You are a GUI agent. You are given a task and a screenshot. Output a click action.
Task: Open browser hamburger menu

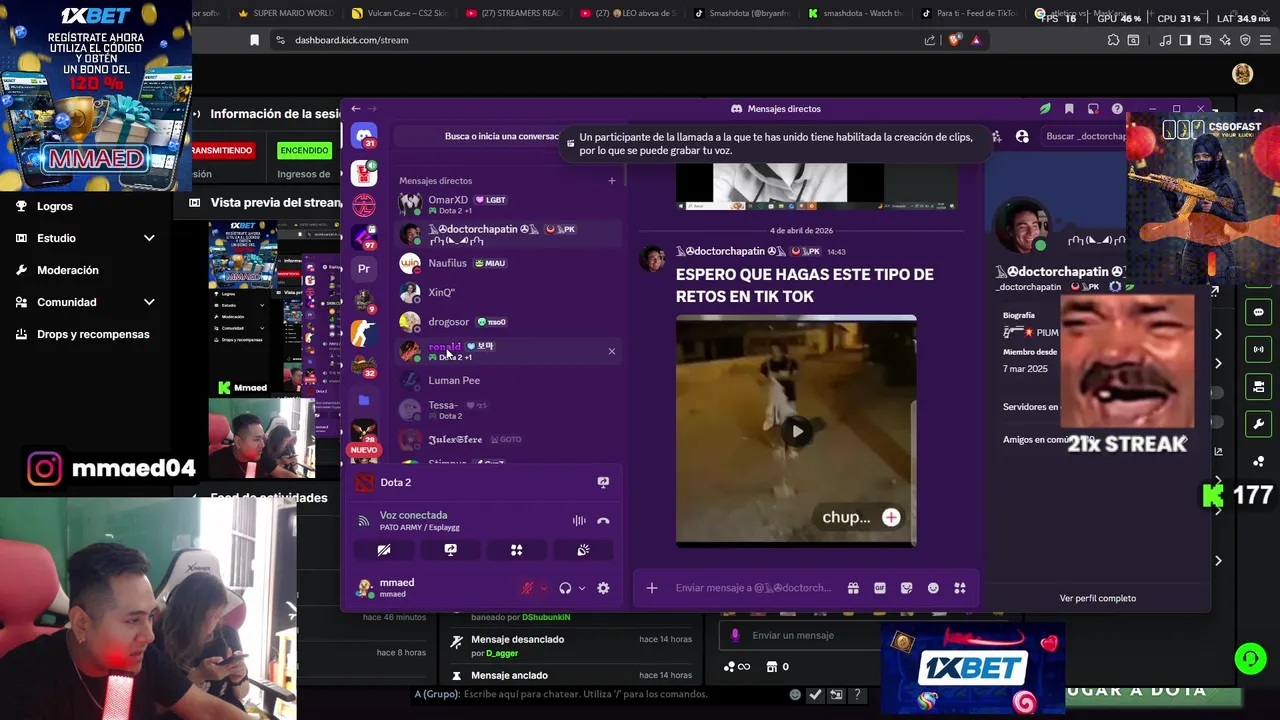(1265, 40)
